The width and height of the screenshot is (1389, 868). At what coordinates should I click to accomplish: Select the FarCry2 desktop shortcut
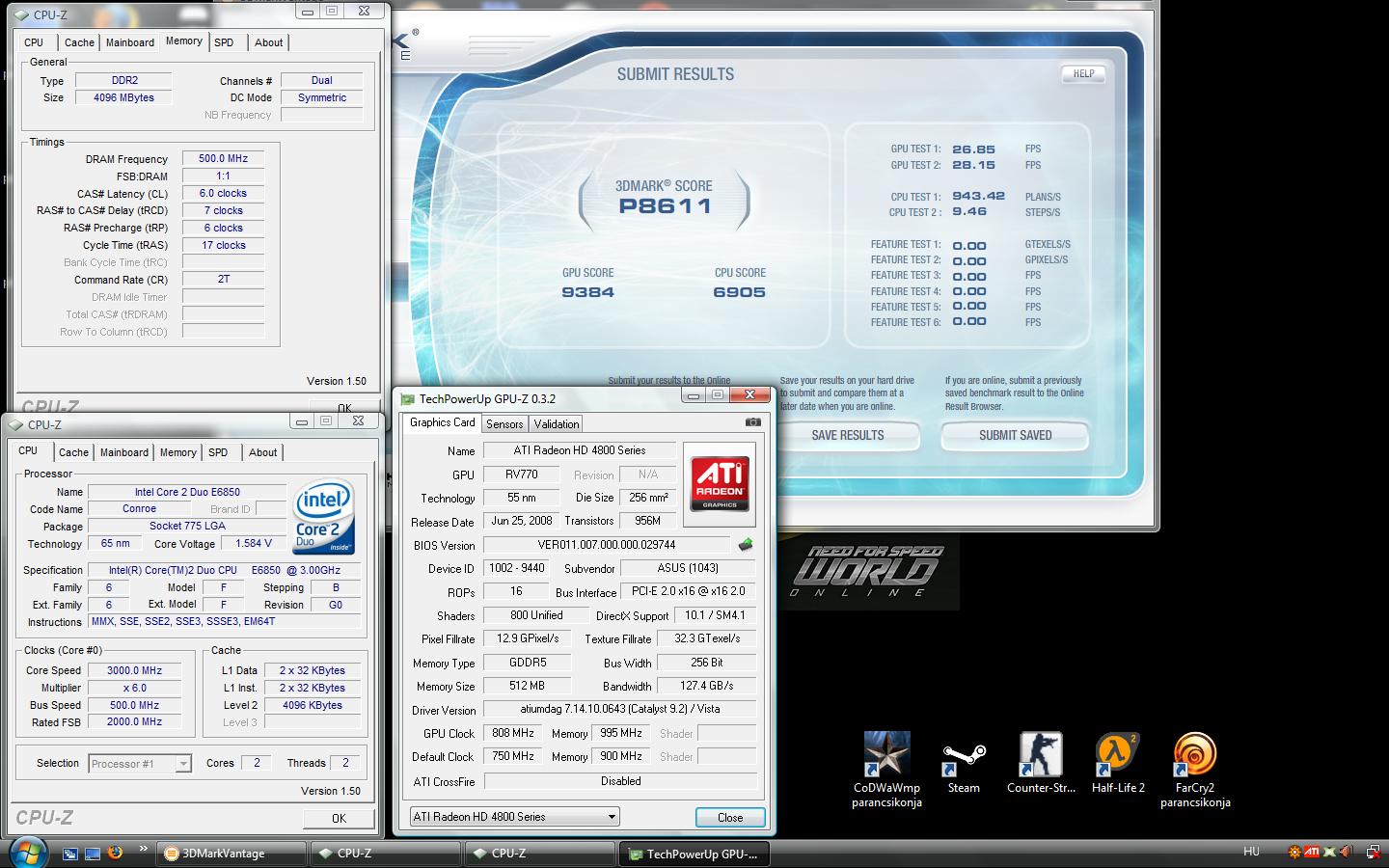(1195, 770)
